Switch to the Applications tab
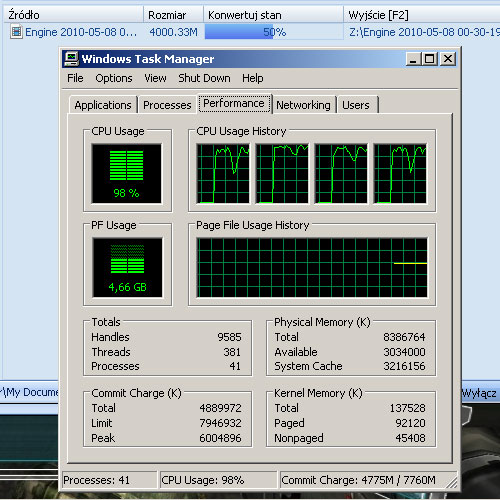This screenshot has height=500, width=500. coord(103,105)
